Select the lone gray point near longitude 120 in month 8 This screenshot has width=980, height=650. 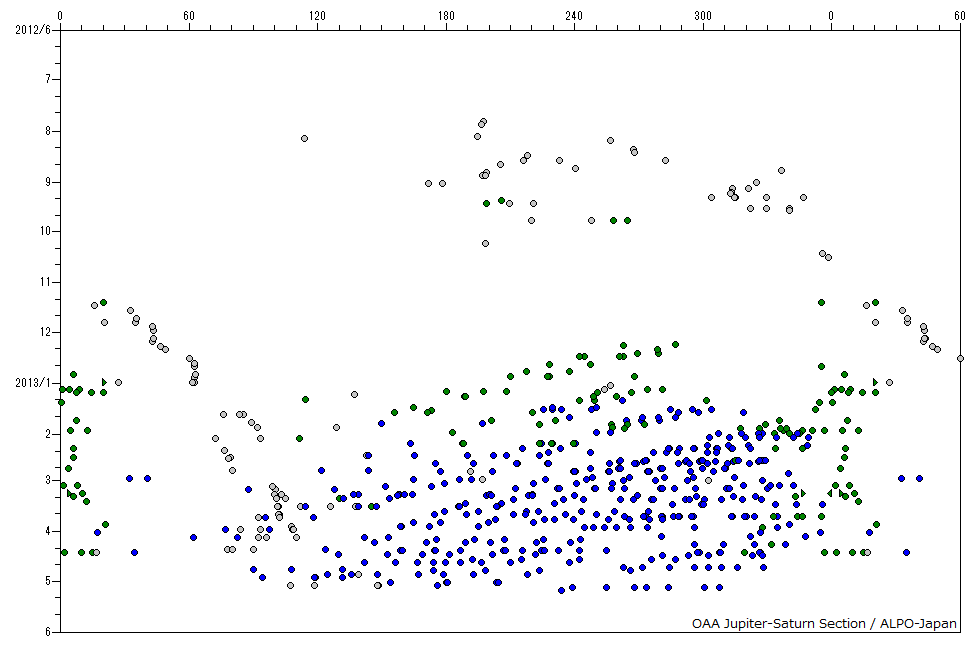[x=304, y=139]
